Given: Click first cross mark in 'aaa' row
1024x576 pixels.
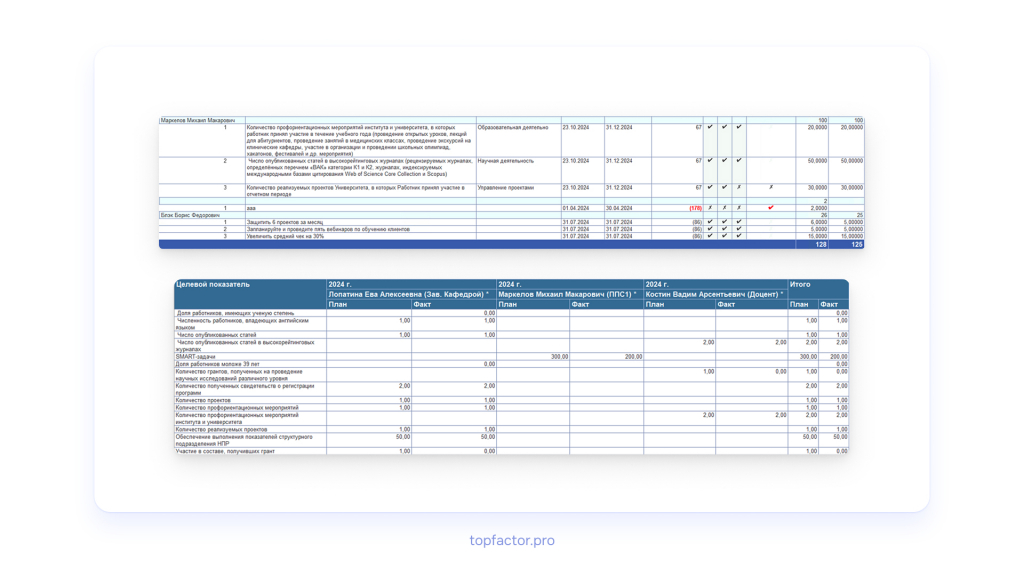Looking at the screenshot, I should click(x=710, y=208).
